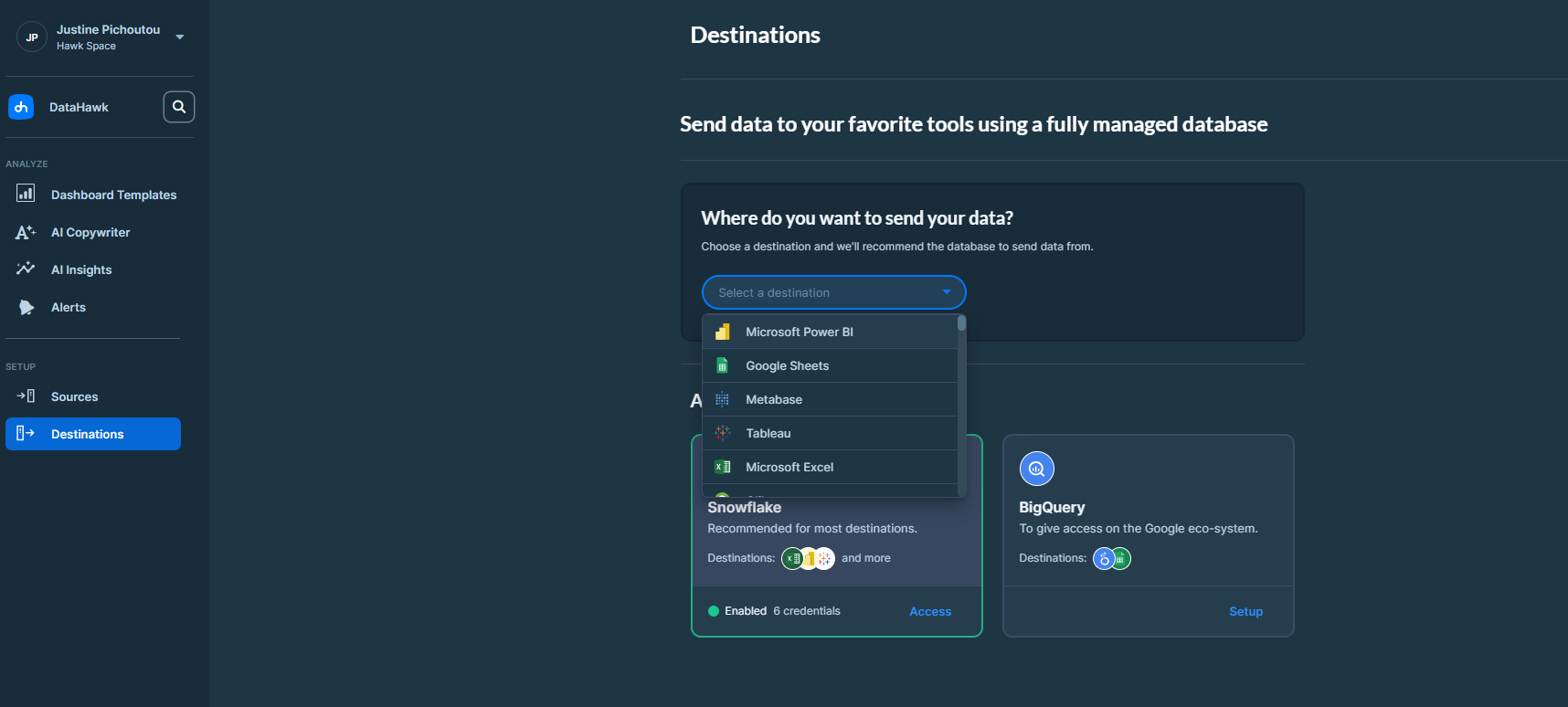Open the Destinations setup page
This screenshot has height=707, width=1568.
(93, 434)
